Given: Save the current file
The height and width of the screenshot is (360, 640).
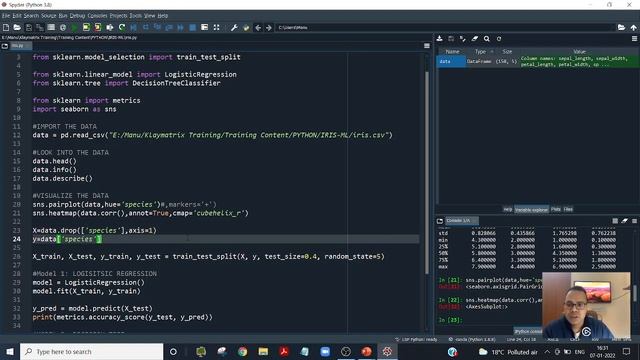Looking at the screenshot, I should pyautogui.click(x=29, y=27).
